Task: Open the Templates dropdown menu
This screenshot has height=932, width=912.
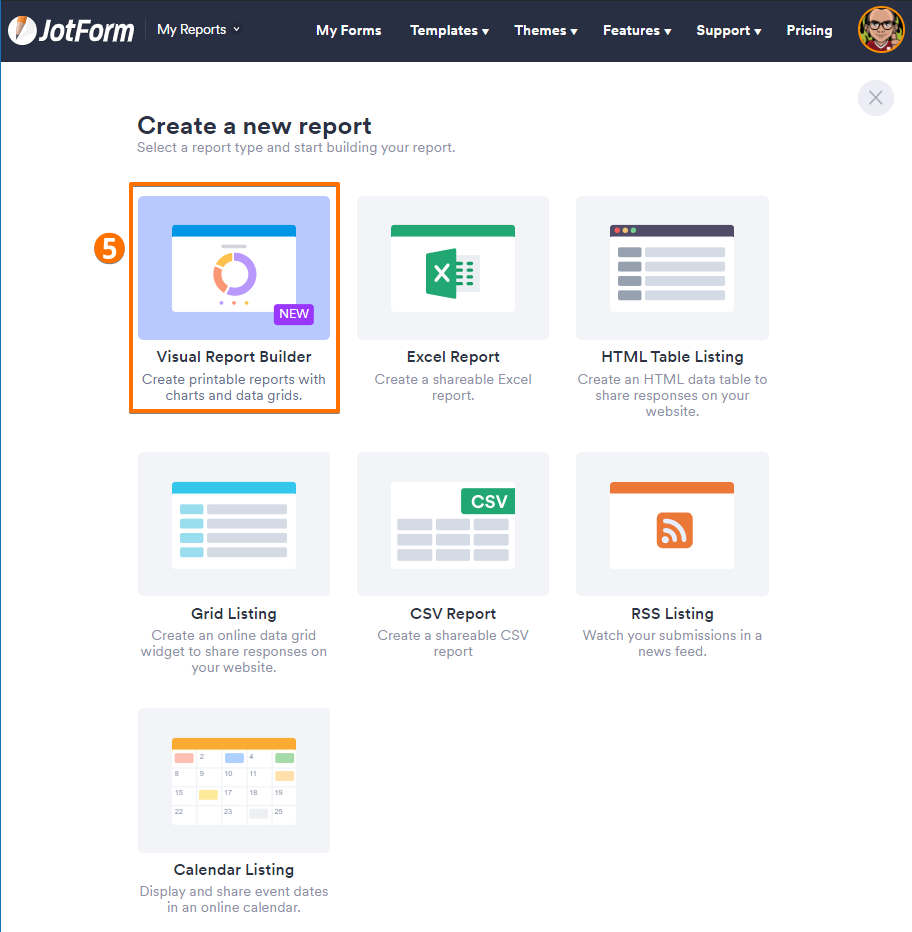Action: tap(449, 31)
